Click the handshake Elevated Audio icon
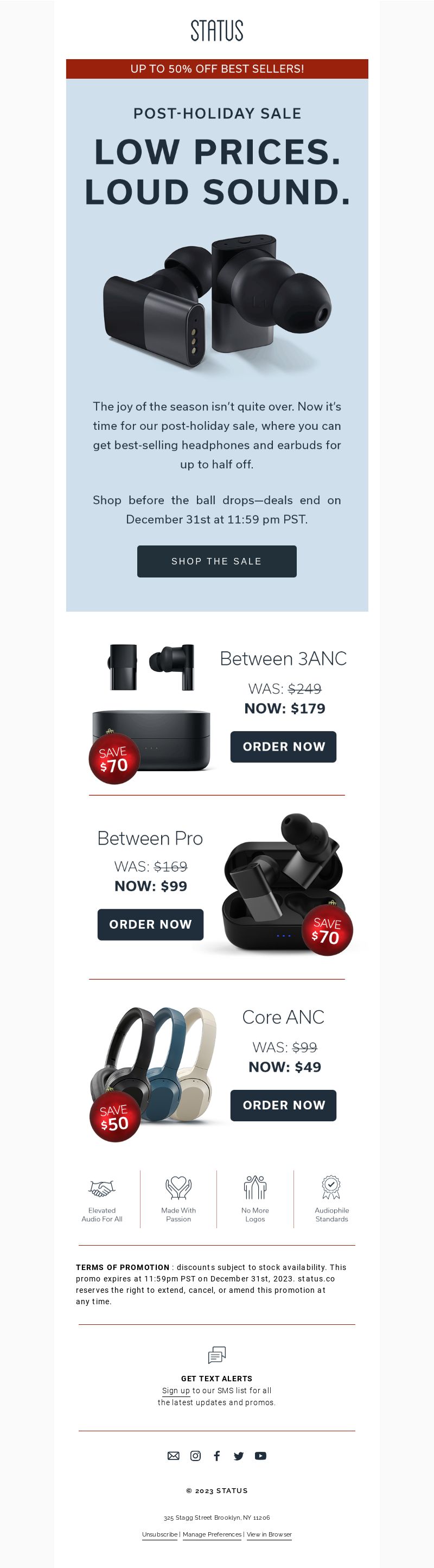434x1568 pixels. (x=101, y=1188)
